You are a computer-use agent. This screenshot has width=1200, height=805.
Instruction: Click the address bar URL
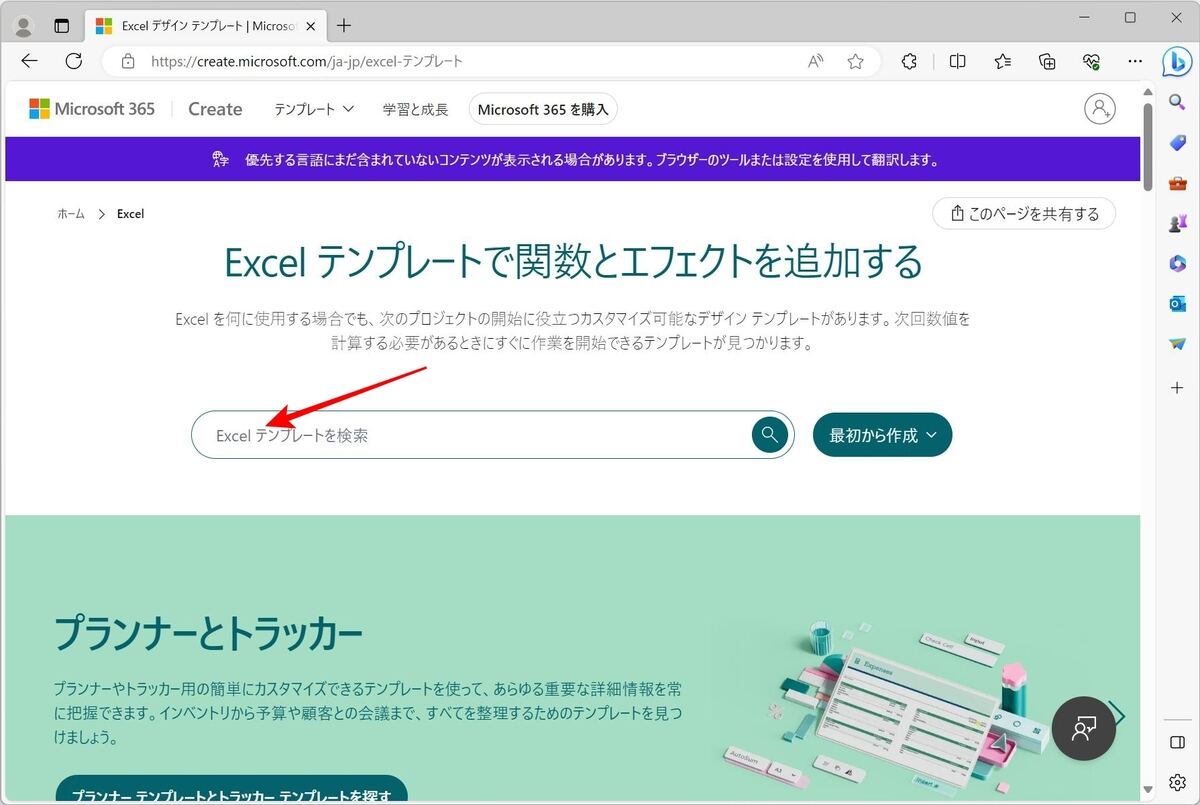click(x=306, y=61)
